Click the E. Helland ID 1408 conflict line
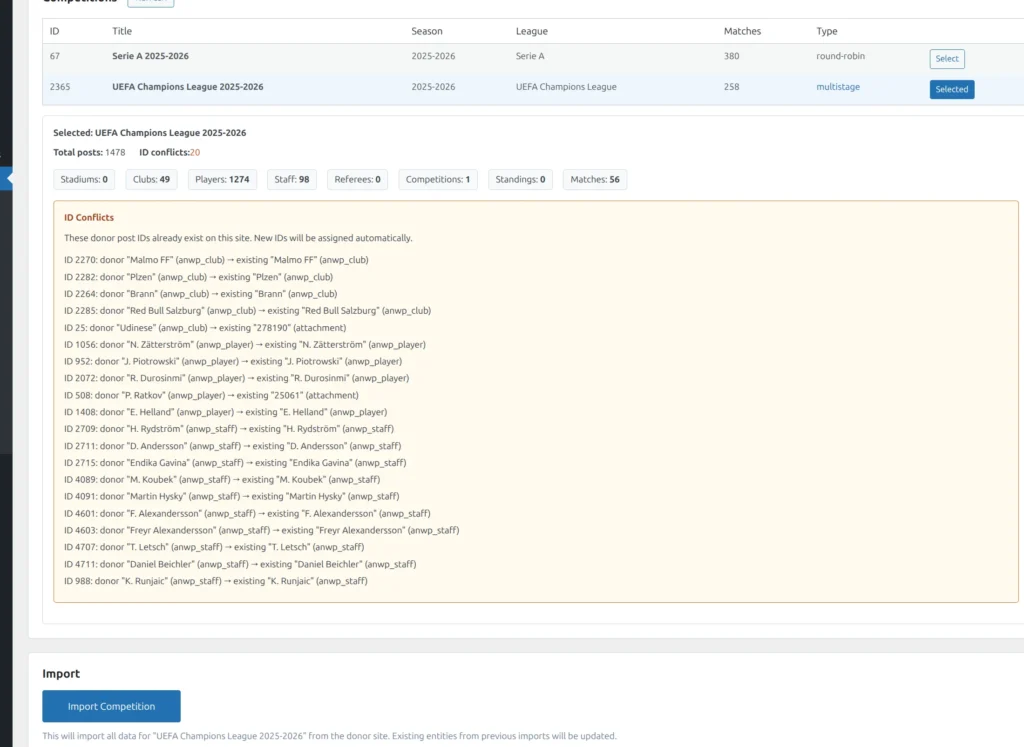Image resolution: width=1024 pixels, height=747 pixels. point(225,412)
